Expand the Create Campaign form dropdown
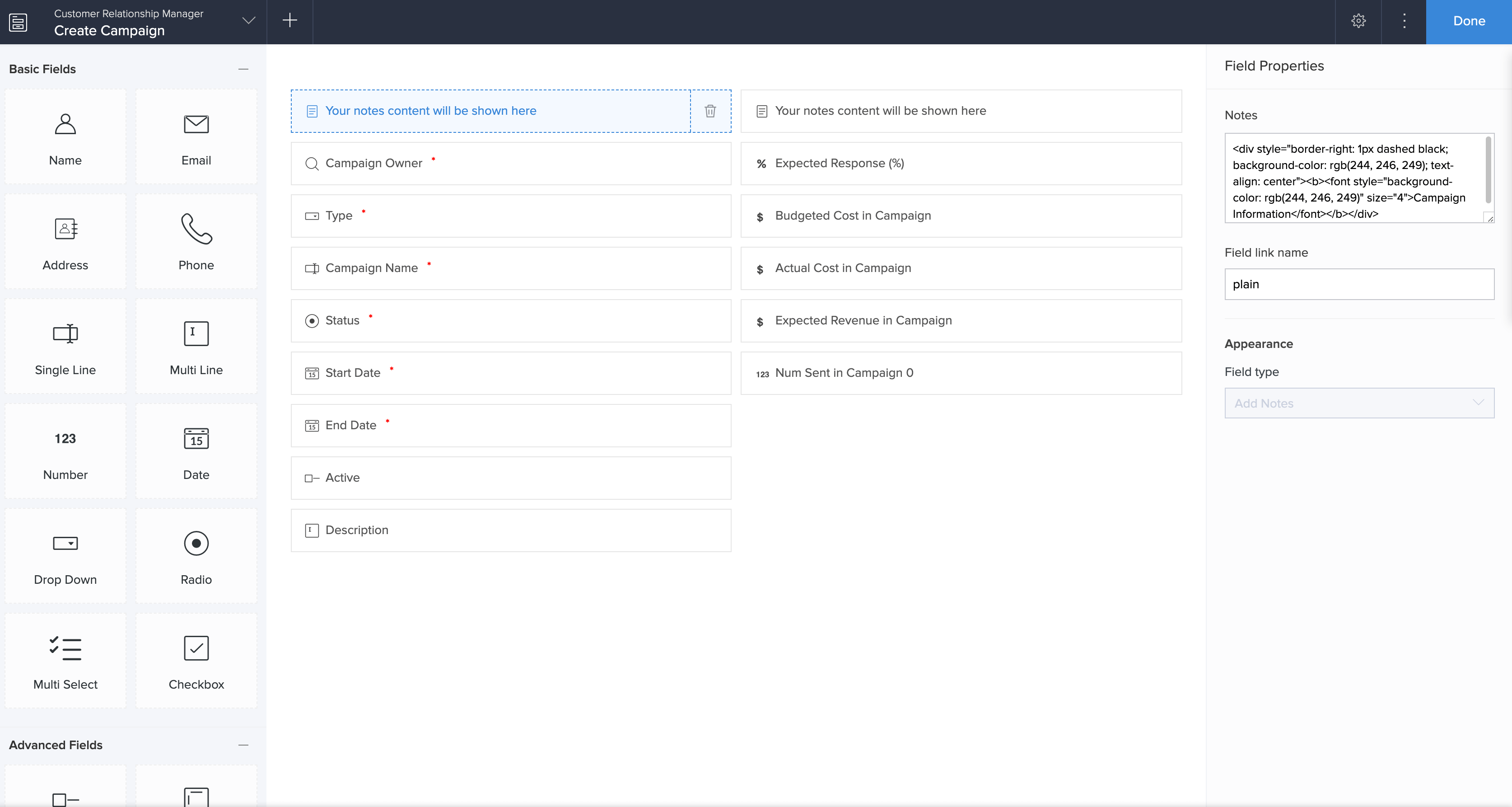 click(x=249, y=21)
